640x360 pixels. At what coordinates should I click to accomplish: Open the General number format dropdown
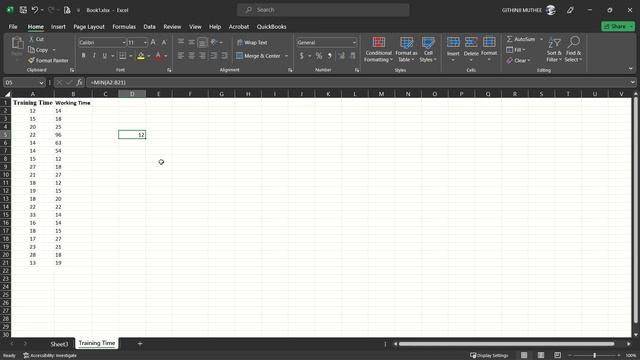tap(354, 42)
